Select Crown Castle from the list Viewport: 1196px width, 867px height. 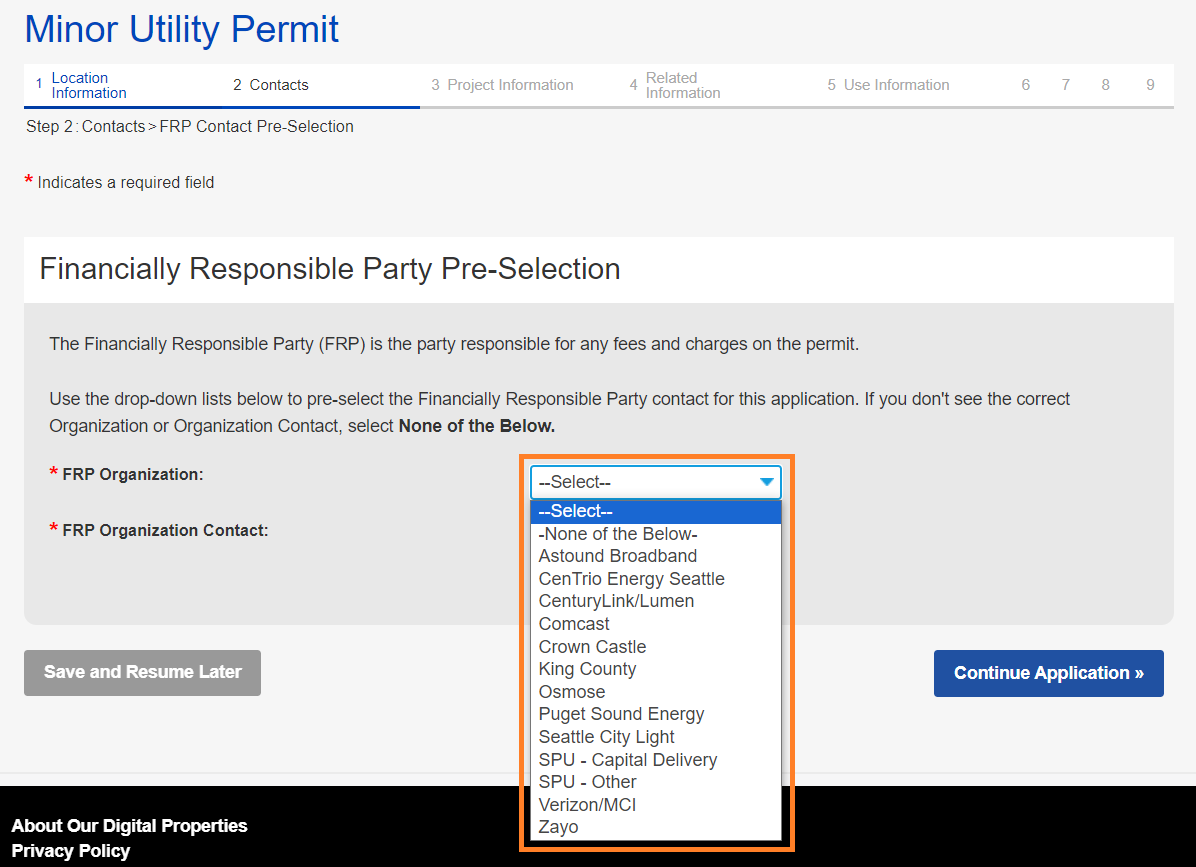(x=592, y=647)
